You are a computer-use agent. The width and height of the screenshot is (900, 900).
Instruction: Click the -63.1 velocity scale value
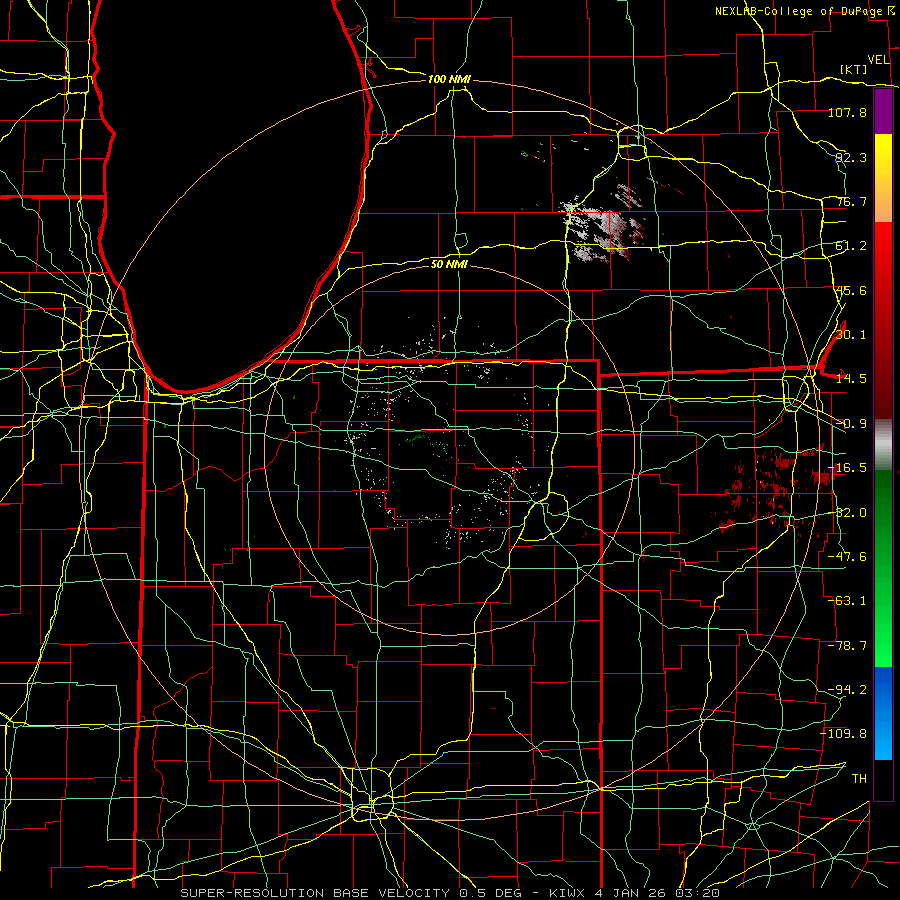(847, 601)
